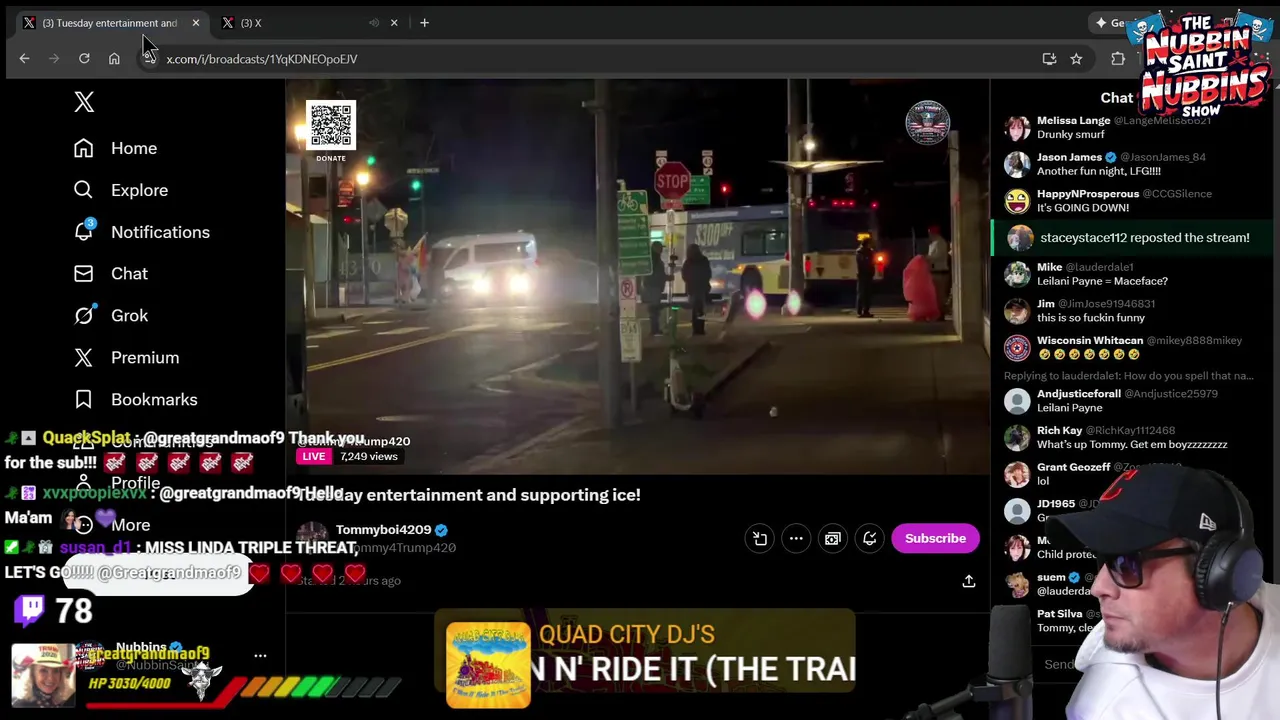Click the donate QR code
This screenshot has height=720, width=1280.
pos(331,125)
